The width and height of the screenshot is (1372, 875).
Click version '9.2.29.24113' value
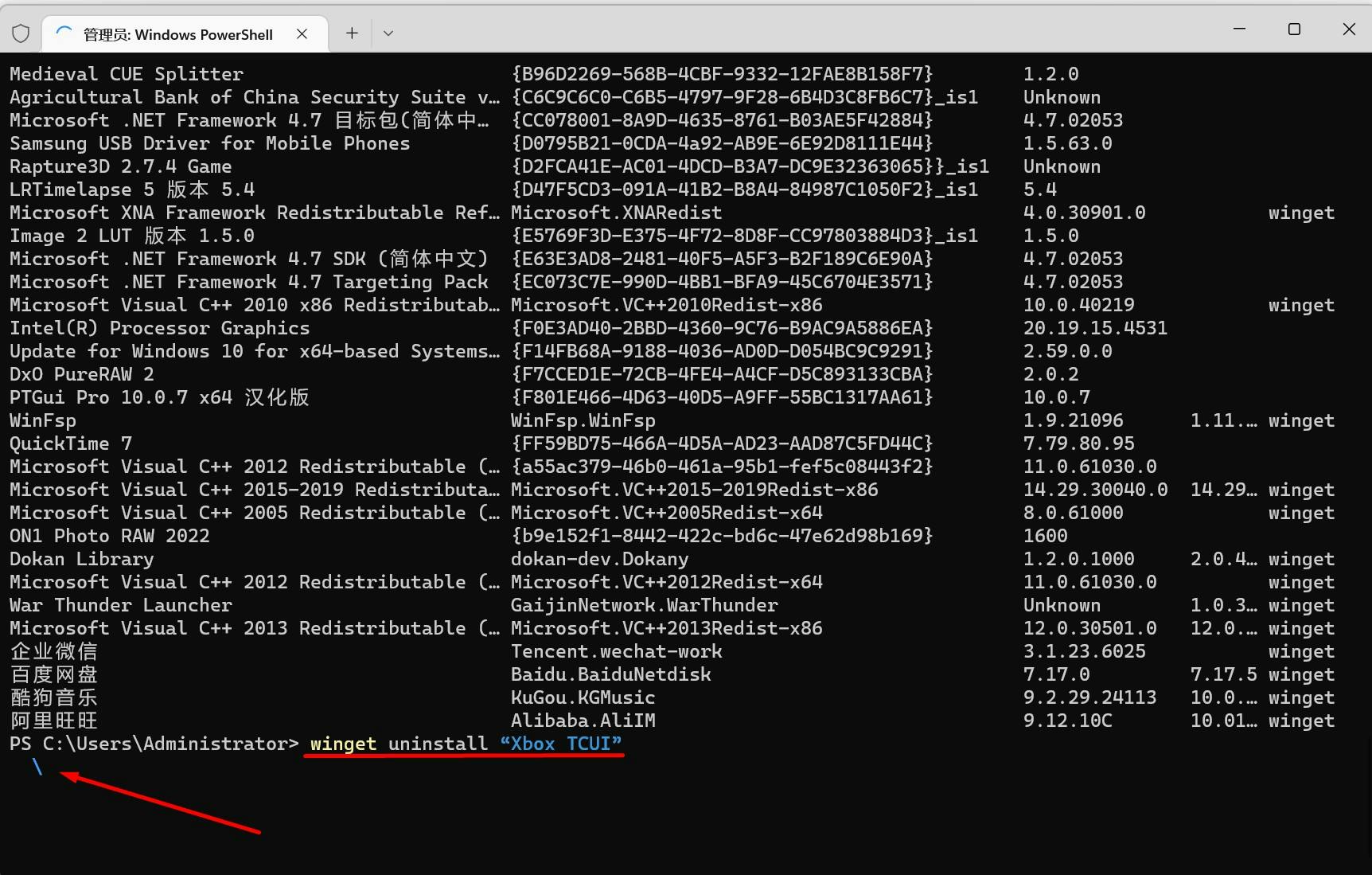(1089, 697)
